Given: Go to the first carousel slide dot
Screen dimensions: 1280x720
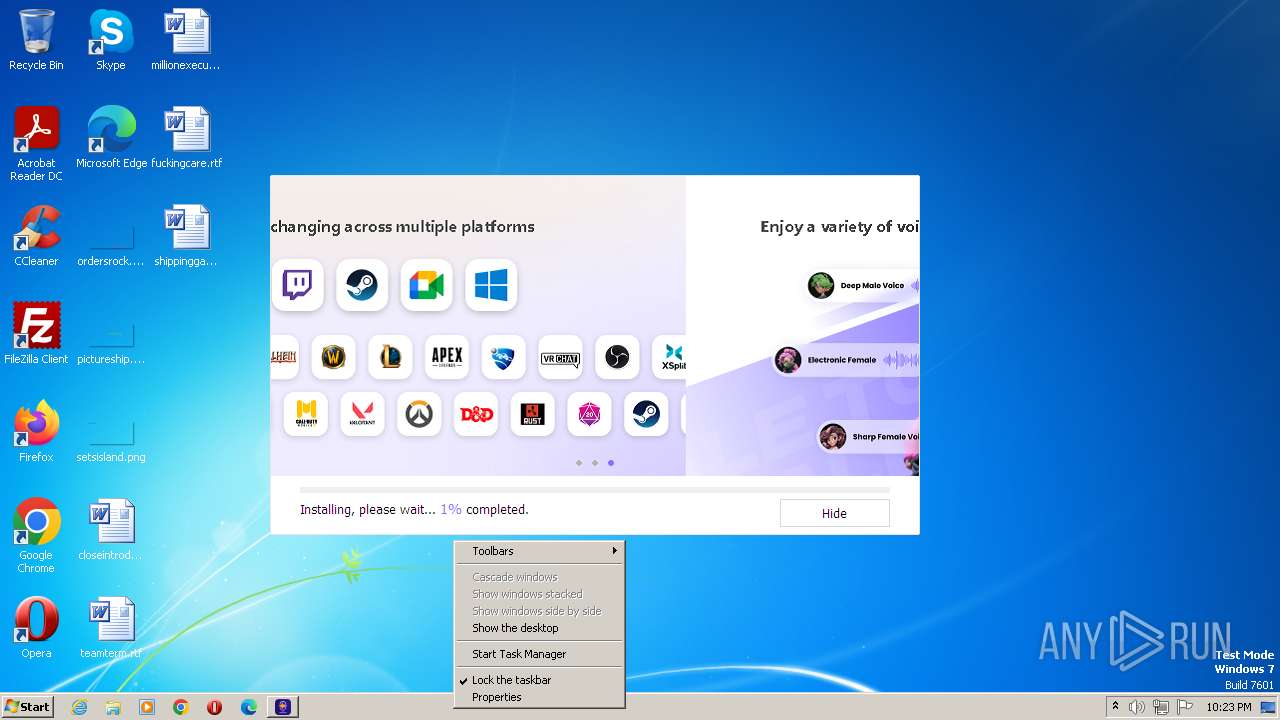Looking at the screenshot, I should [x=579, y=463].
